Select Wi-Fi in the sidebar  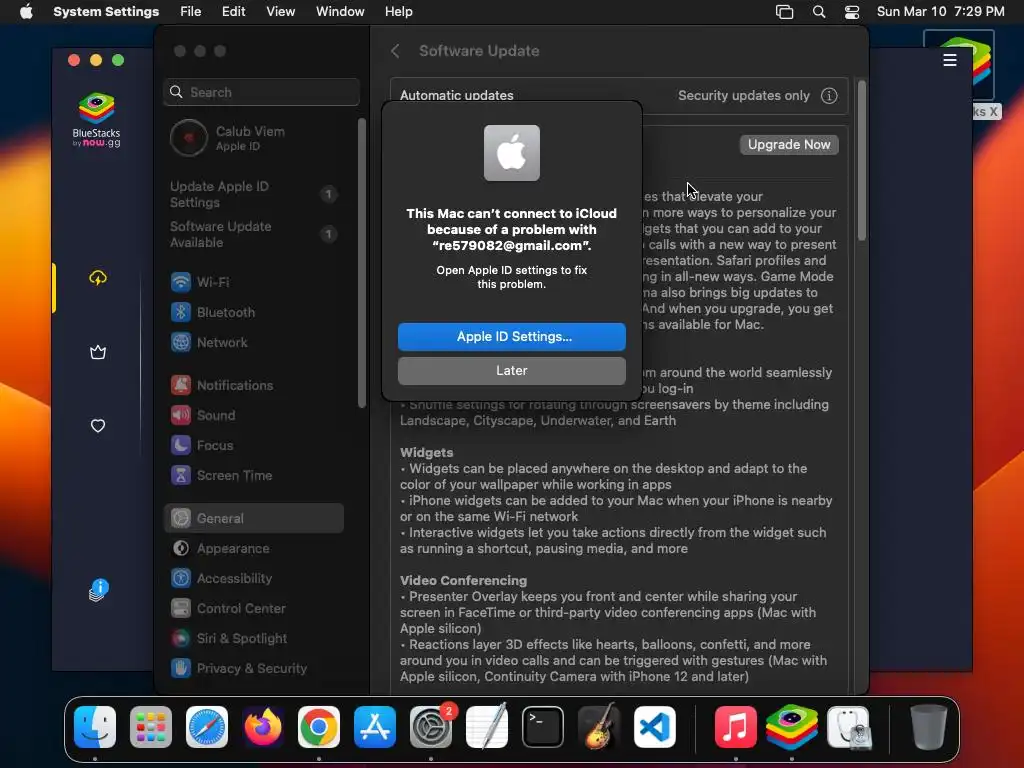coord(255,282)
